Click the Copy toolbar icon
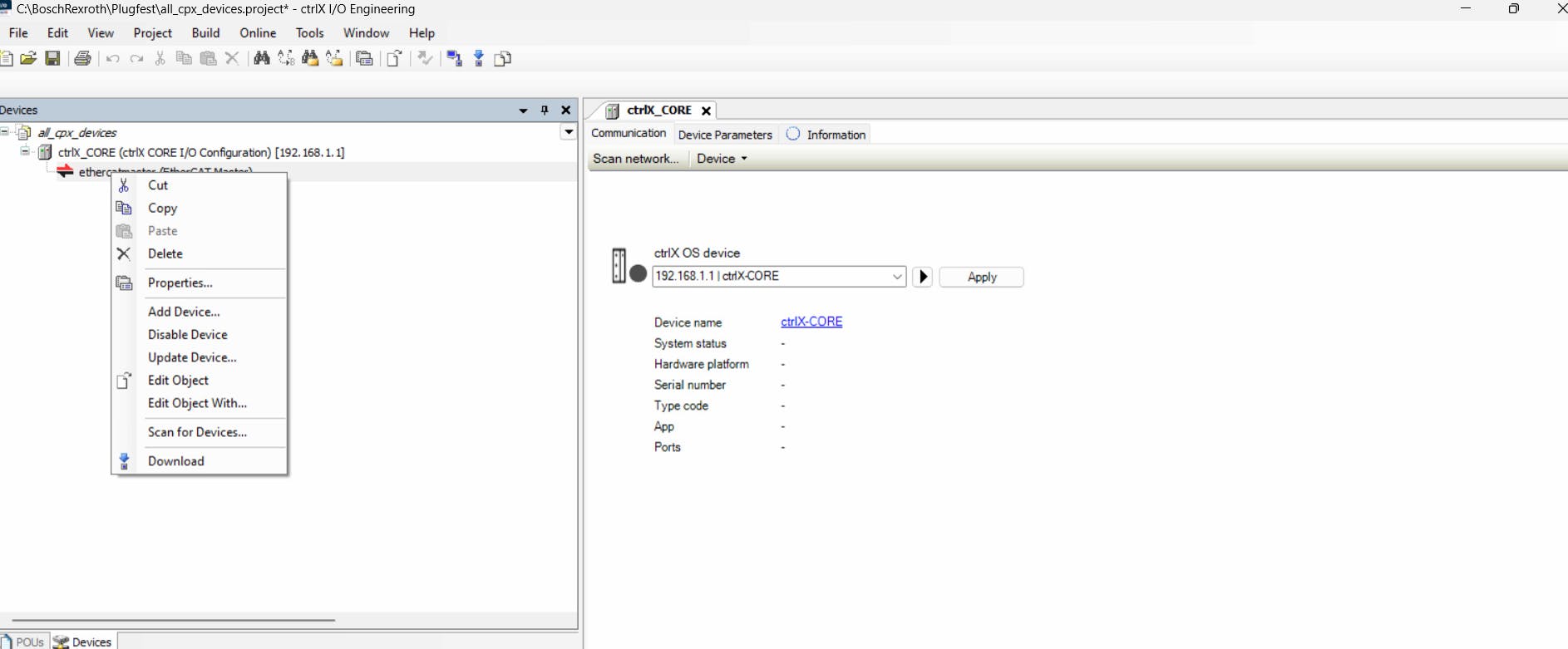 coord(184,58)
